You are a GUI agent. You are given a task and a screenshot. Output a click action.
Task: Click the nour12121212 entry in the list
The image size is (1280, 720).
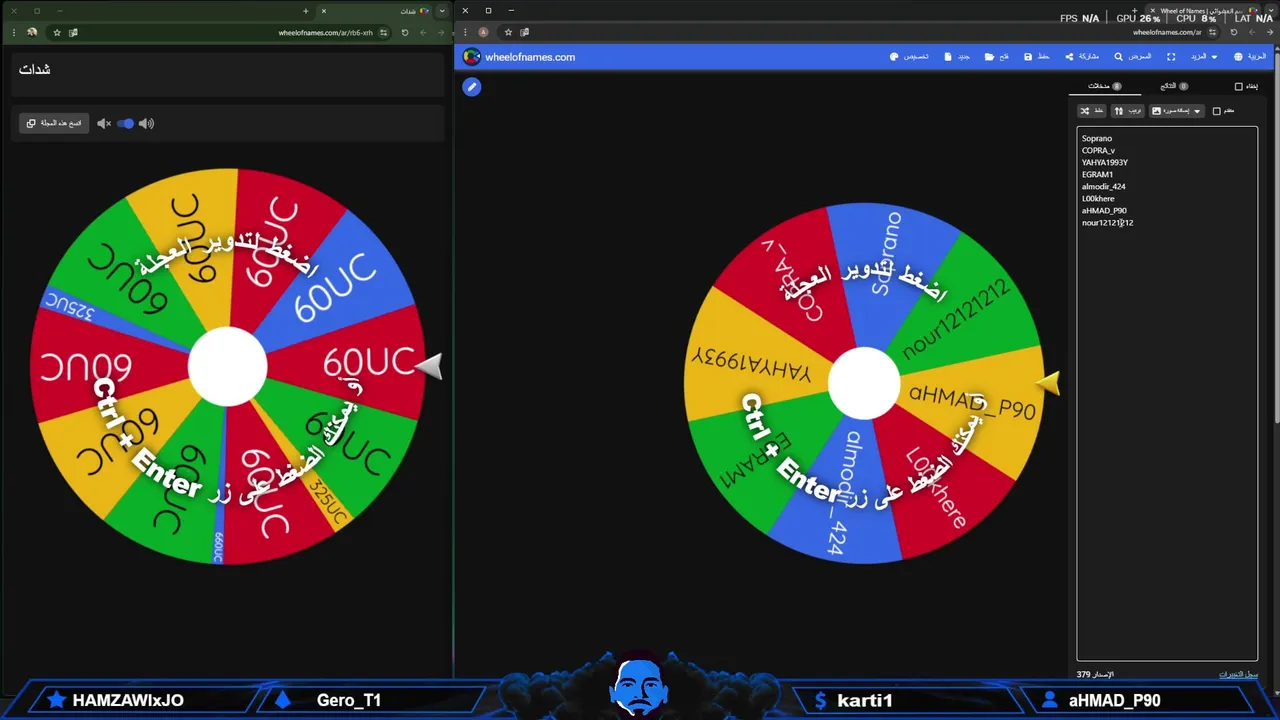pyautogui.click(x=1107, y=223)
